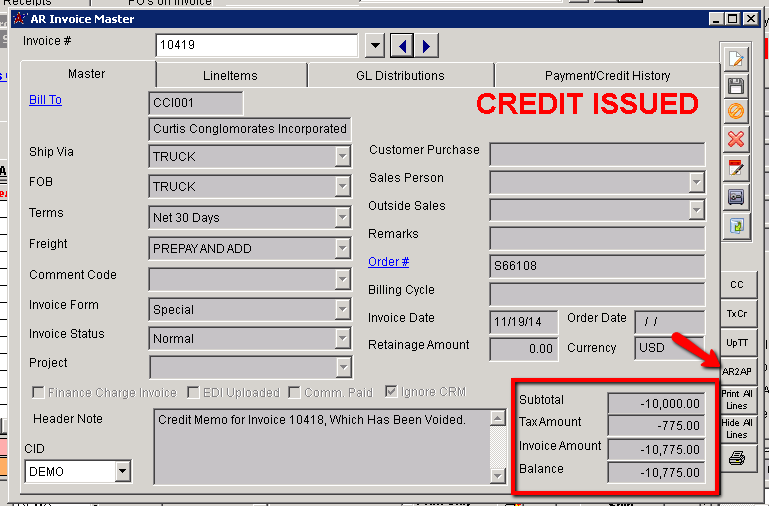Click the printer icon at bottom right
The image size is (769, 506).
point(736,458)
